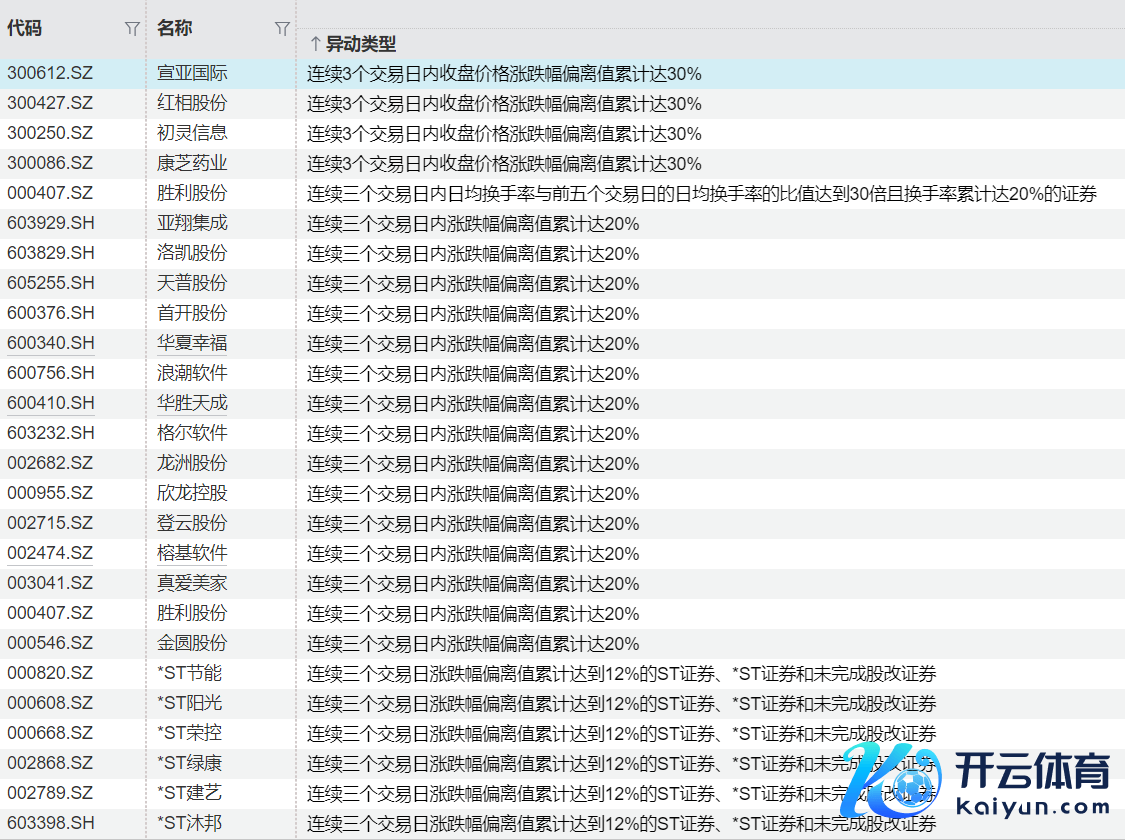Click 胜利股份's 30倍 turnover-rate anomaly description

pos(702,194)
